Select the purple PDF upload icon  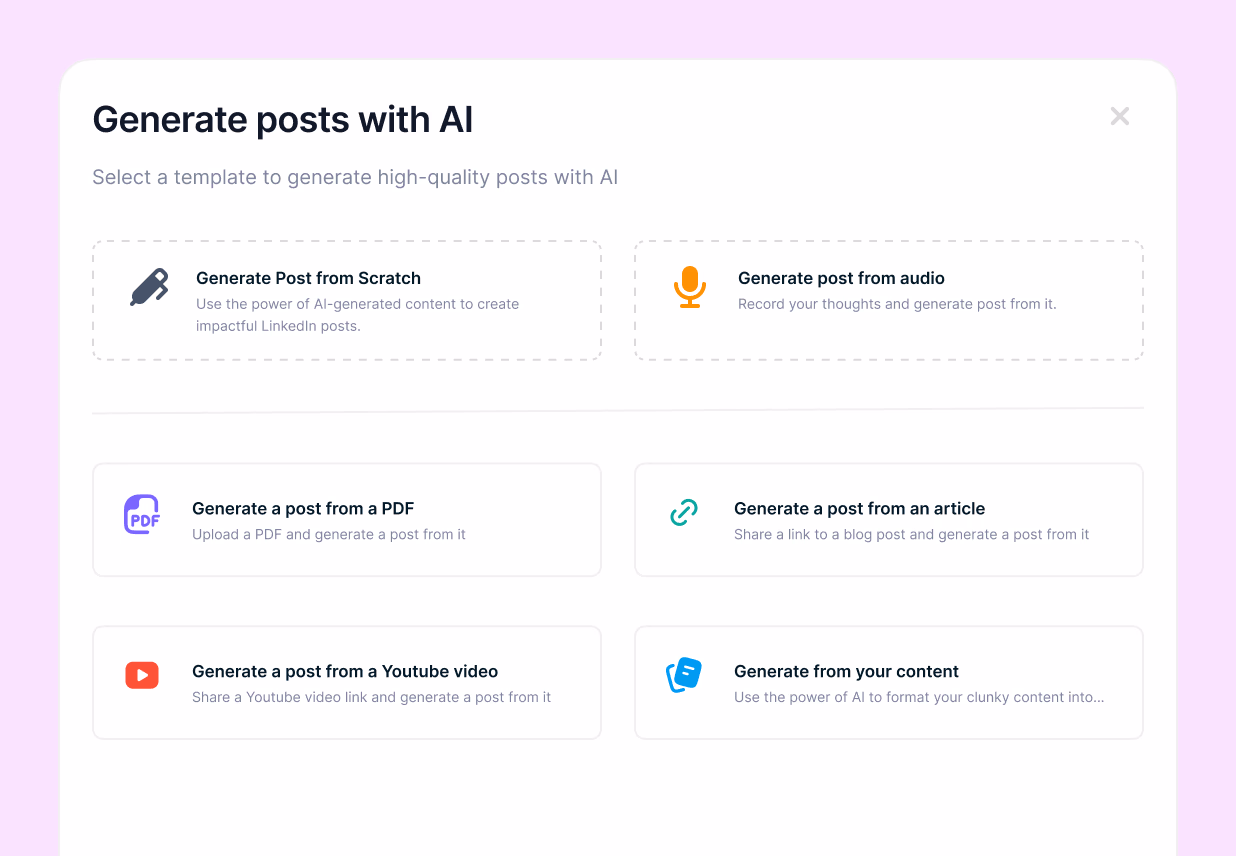[142, 513]
